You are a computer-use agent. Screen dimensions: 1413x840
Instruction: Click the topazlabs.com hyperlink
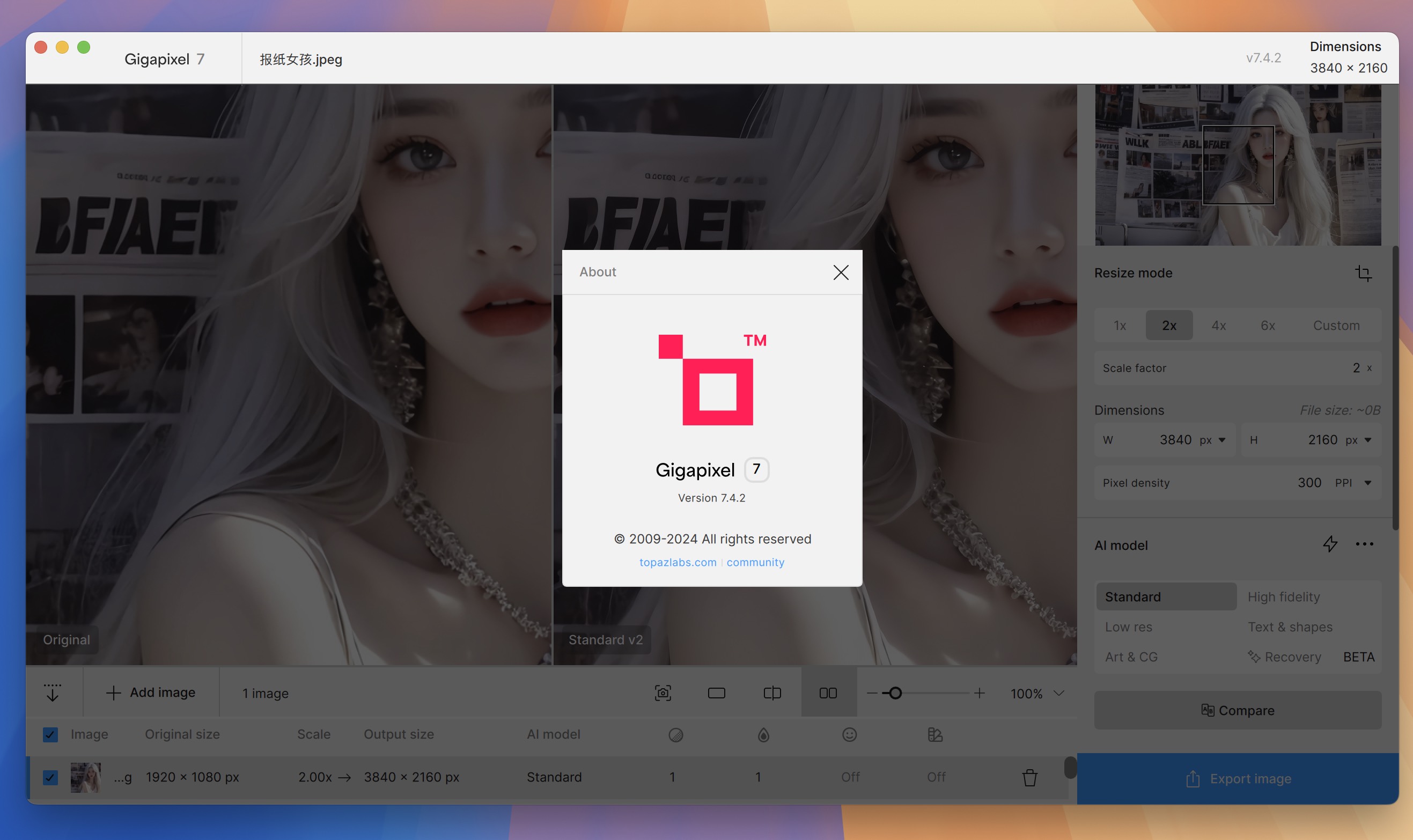pos(678,562)
